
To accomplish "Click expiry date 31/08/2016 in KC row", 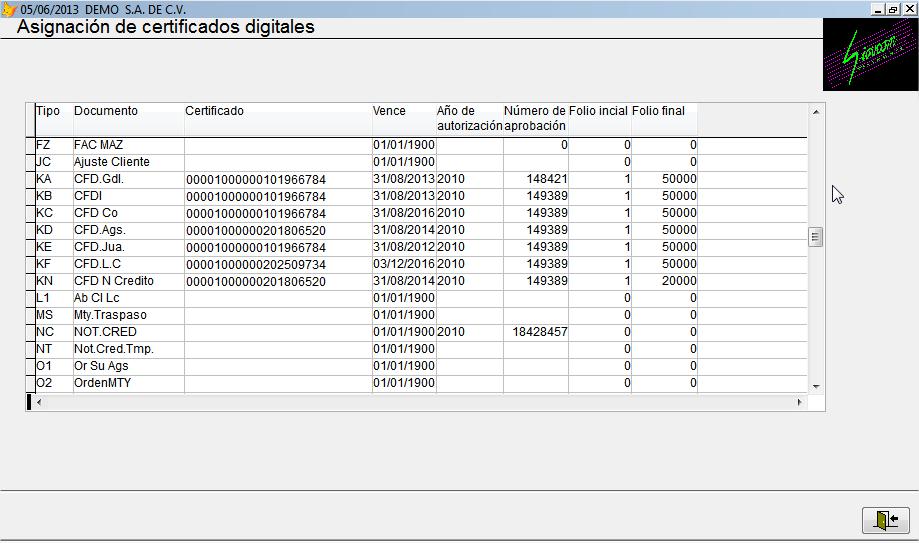I will pos(404,213).
